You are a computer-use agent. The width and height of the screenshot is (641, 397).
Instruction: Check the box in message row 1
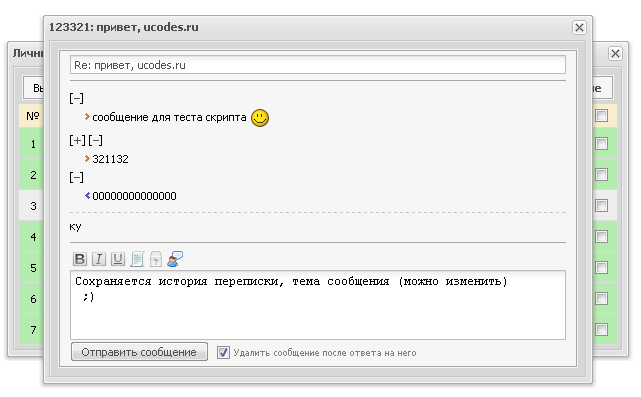pos(601,144)
